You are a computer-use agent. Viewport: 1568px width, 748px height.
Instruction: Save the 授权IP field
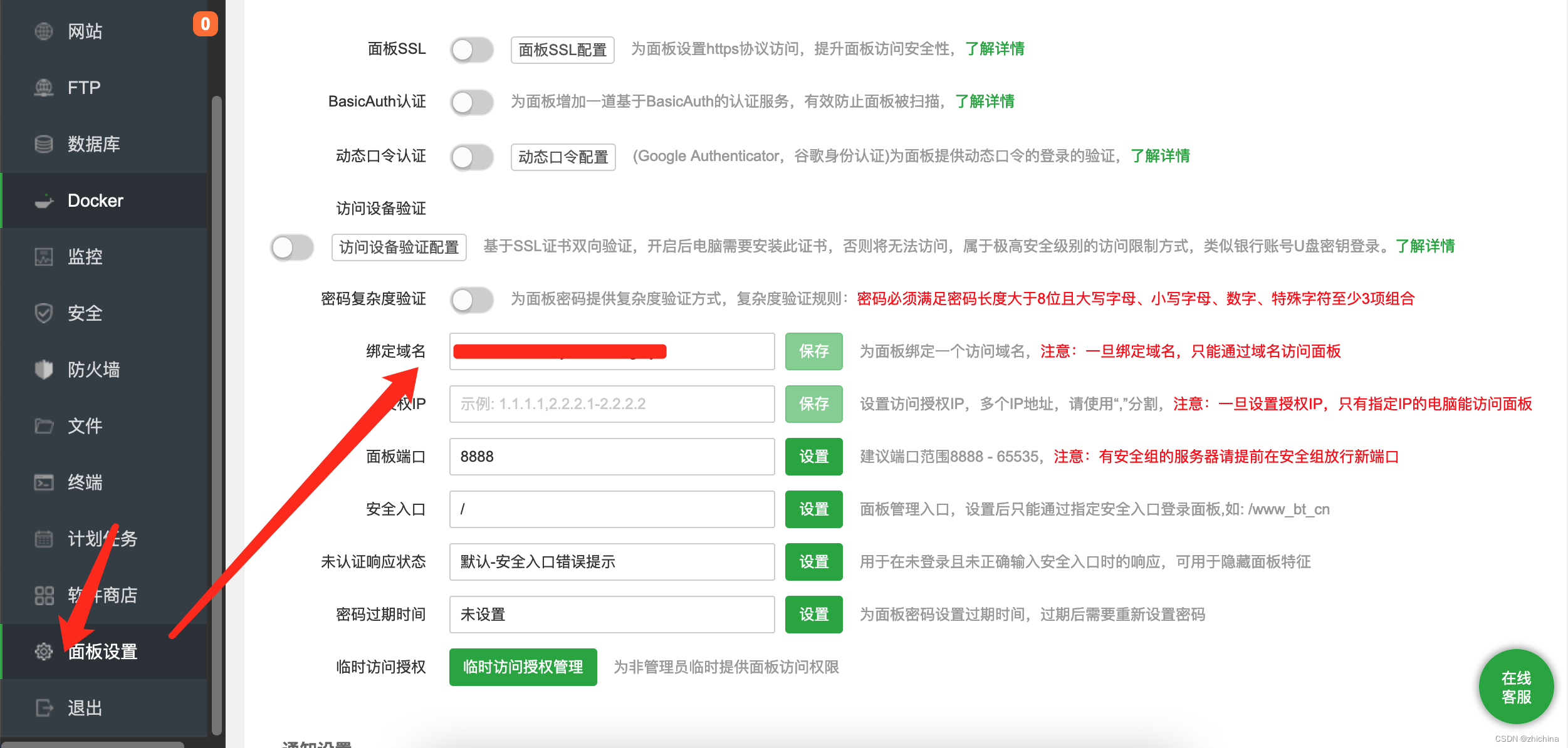click(813, 404)
